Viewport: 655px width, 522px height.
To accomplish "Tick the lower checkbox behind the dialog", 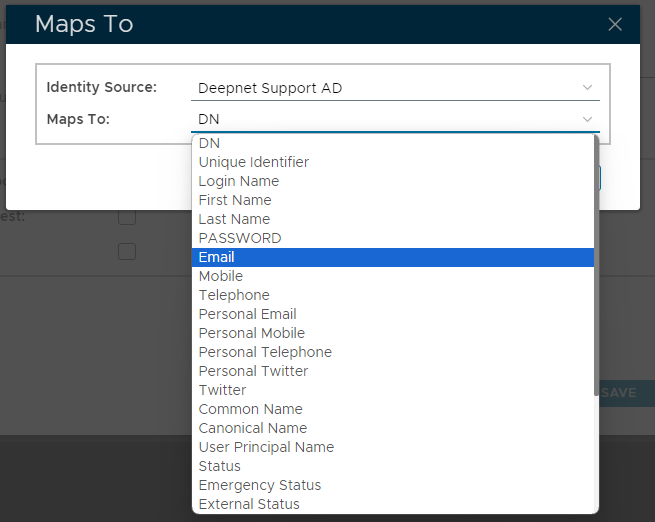I will click(127, 251).
